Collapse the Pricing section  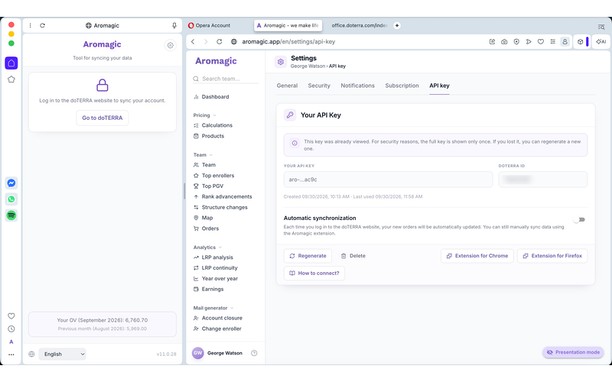coord(205,115)
